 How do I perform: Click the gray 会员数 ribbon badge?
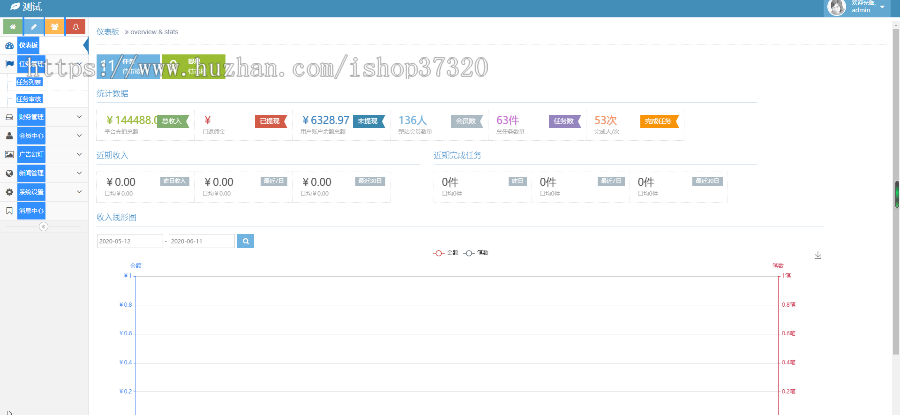coord(467,121)
